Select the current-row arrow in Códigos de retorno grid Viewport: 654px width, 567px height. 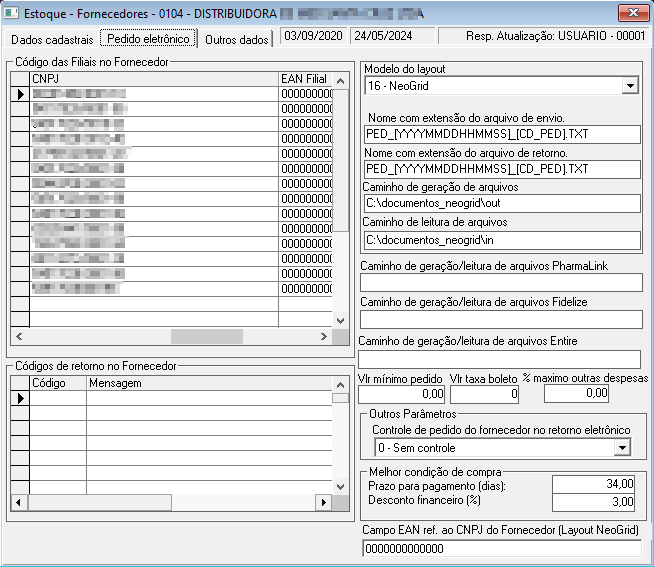click(20, 398)
